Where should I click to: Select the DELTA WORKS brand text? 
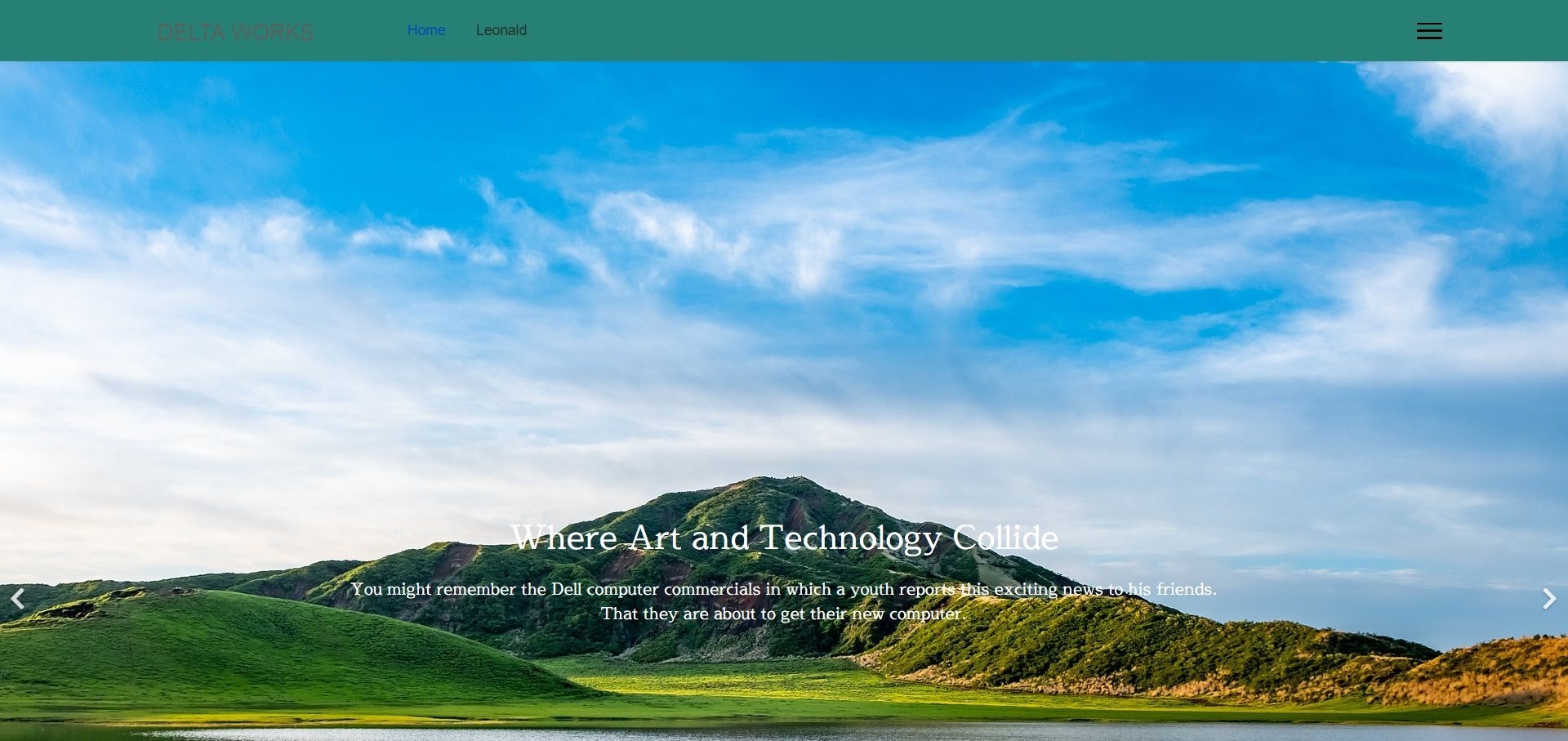click(x=235, y=33)
